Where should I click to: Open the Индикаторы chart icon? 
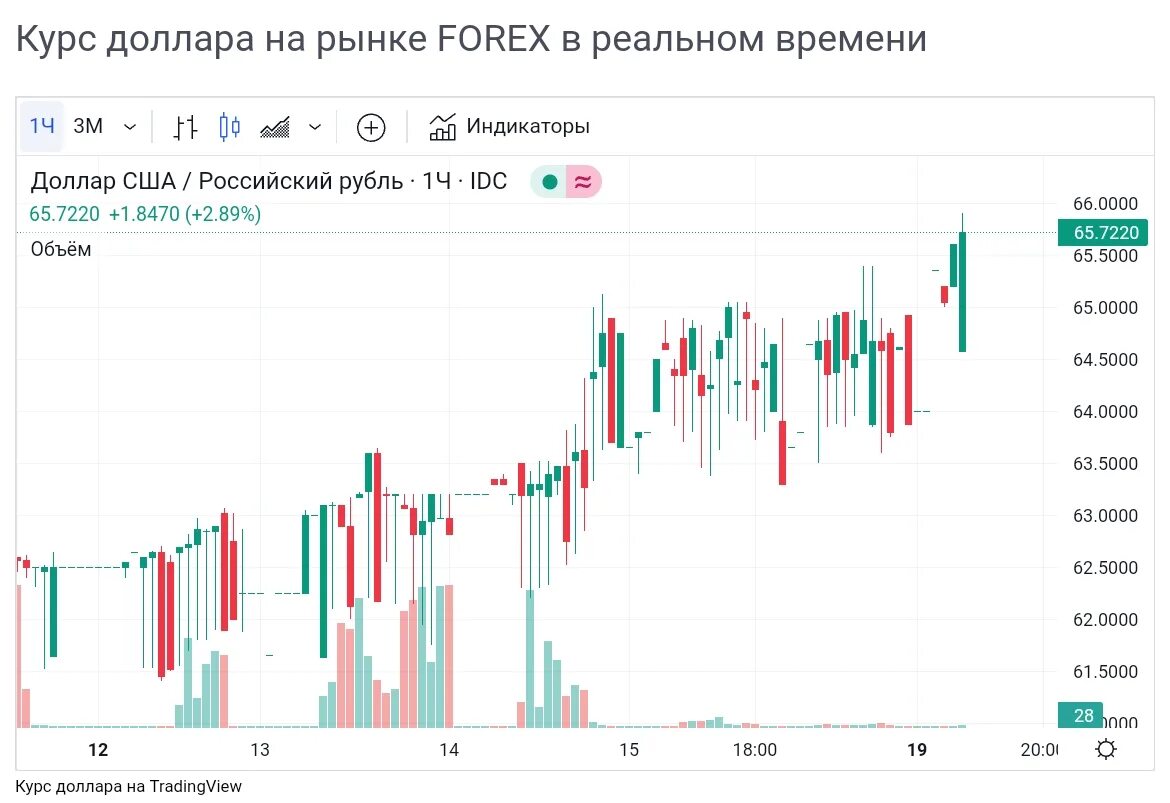point(442,127)
